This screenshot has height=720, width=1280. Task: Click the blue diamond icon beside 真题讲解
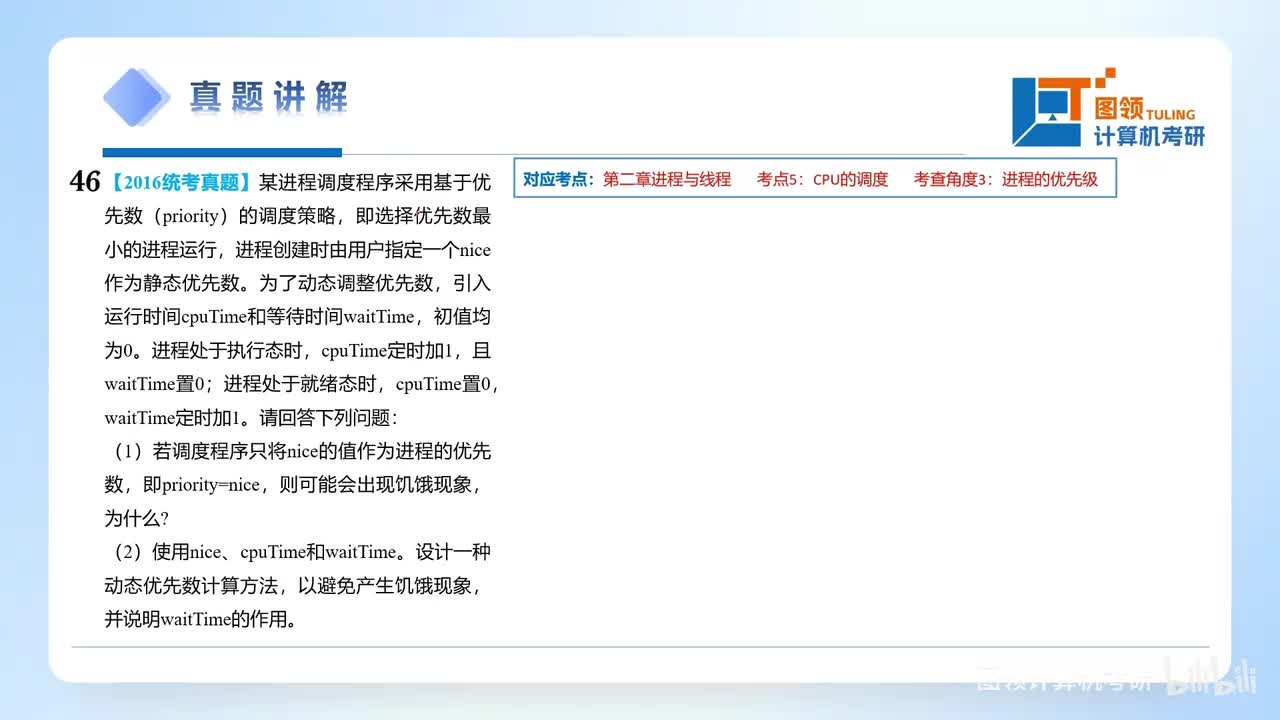pyautogui.click(x=137, y=97)
